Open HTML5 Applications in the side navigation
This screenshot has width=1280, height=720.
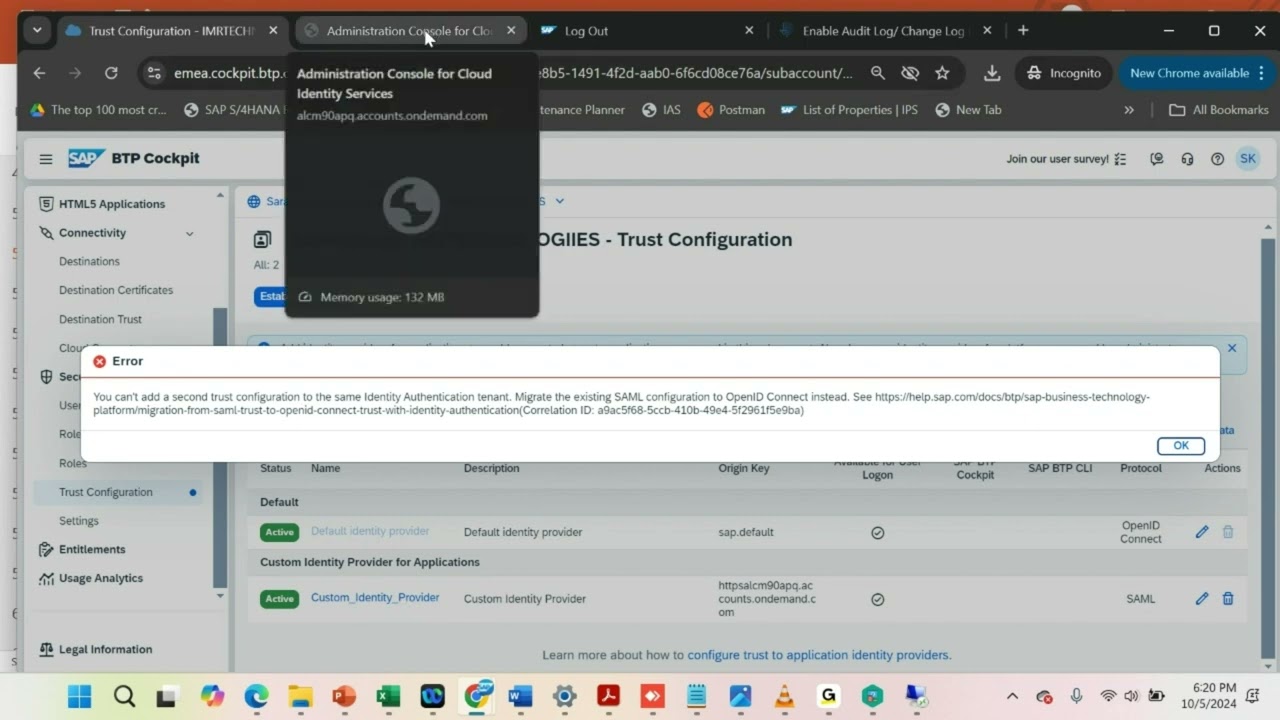point(112,204)
